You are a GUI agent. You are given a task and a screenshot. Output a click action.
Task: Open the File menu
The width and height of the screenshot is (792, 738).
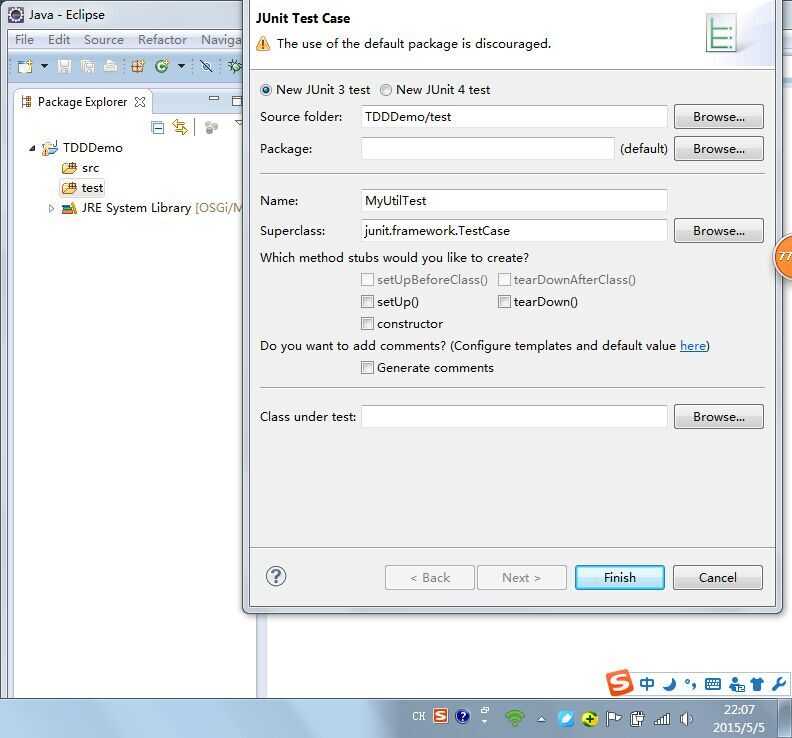(x=24, y=39)
